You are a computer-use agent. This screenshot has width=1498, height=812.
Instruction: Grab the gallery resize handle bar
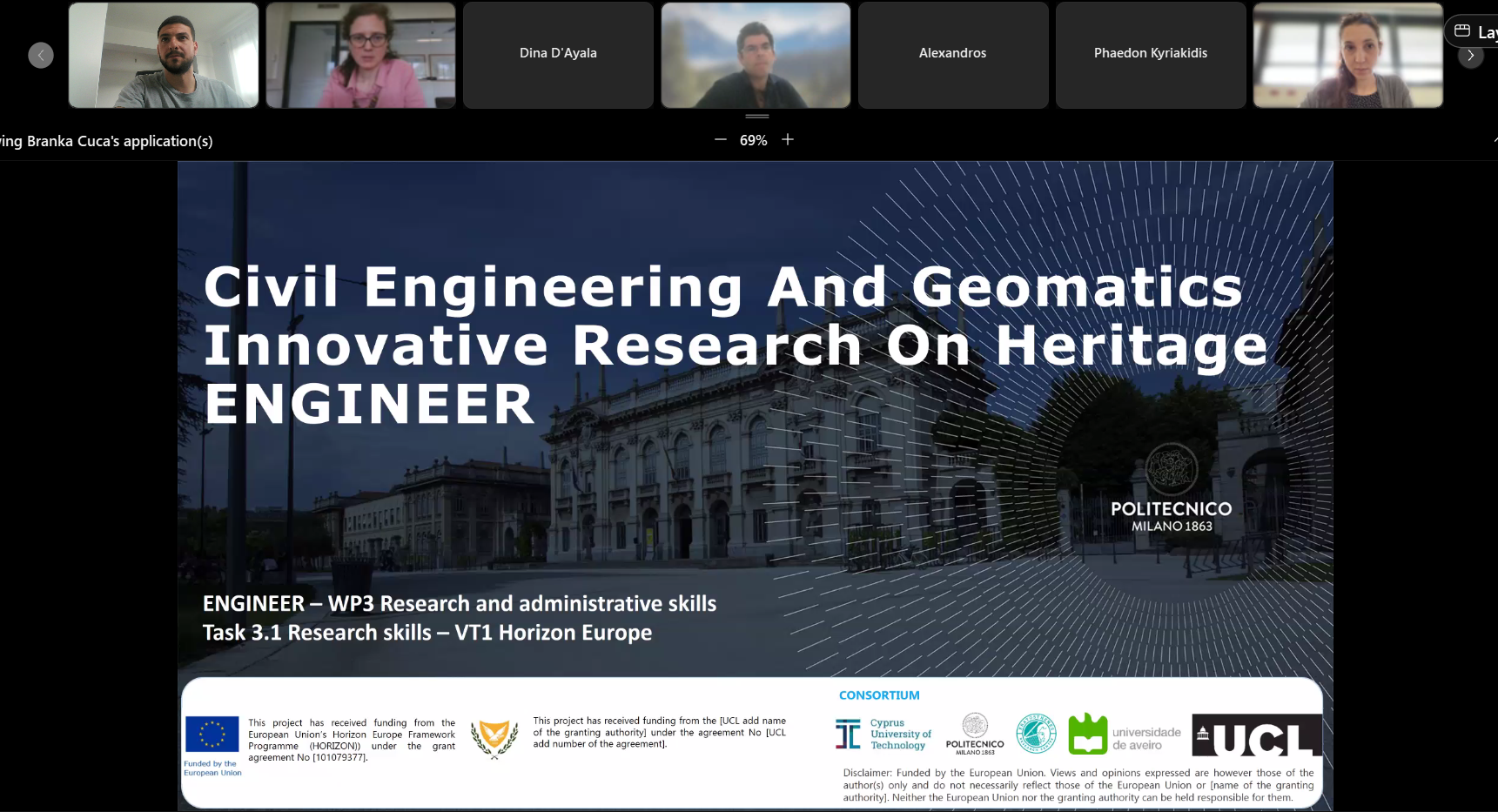click(x=756, y=116)
